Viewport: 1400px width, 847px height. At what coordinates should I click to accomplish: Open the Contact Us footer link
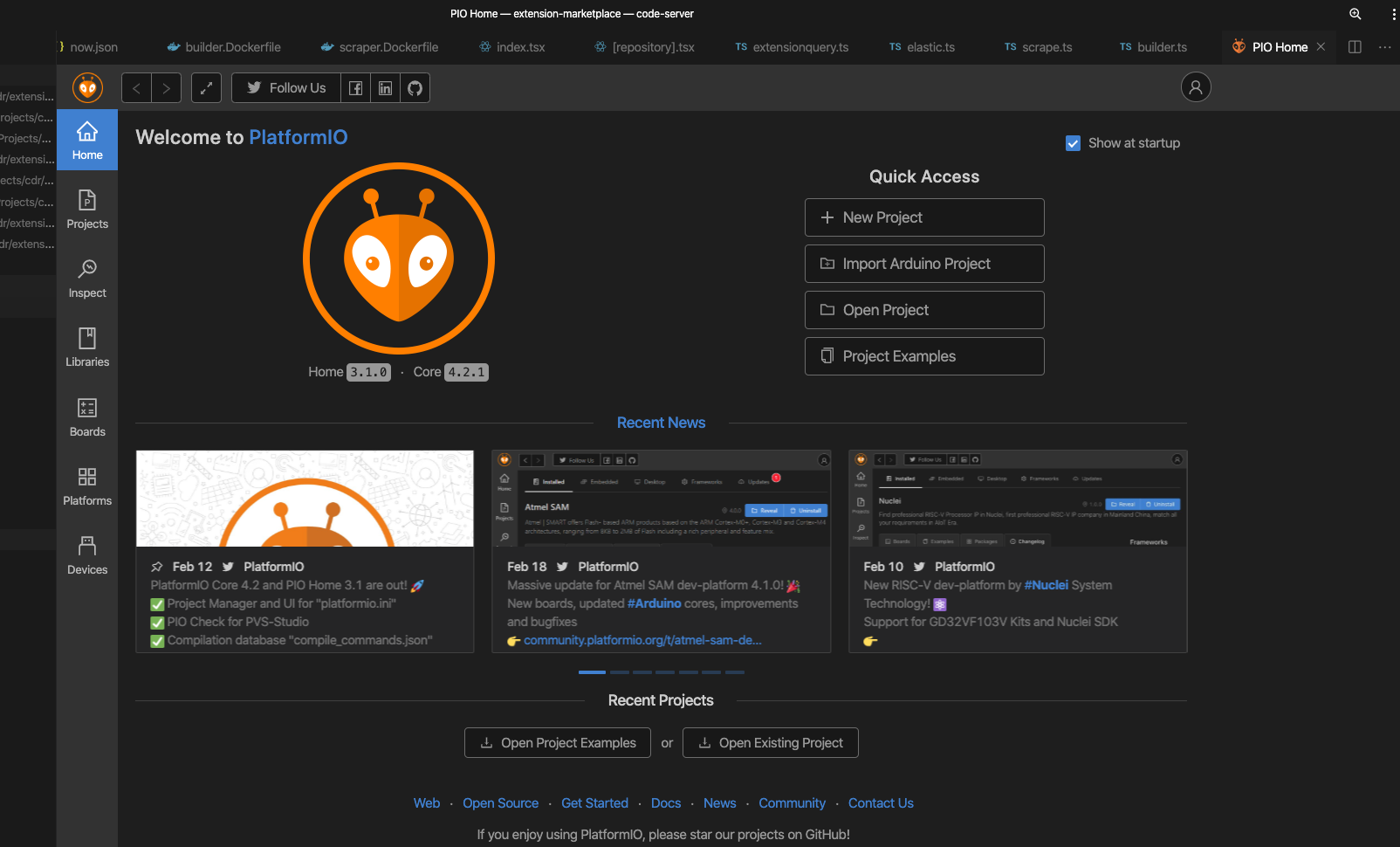click(x=881, y=803)
